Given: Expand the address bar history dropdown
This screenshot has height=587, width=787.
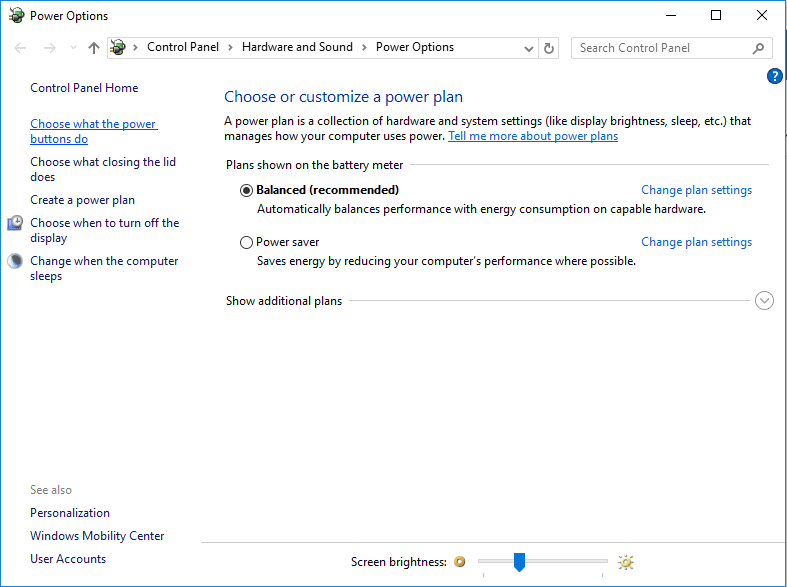Looking at the screenshot, I should point(529,49).
